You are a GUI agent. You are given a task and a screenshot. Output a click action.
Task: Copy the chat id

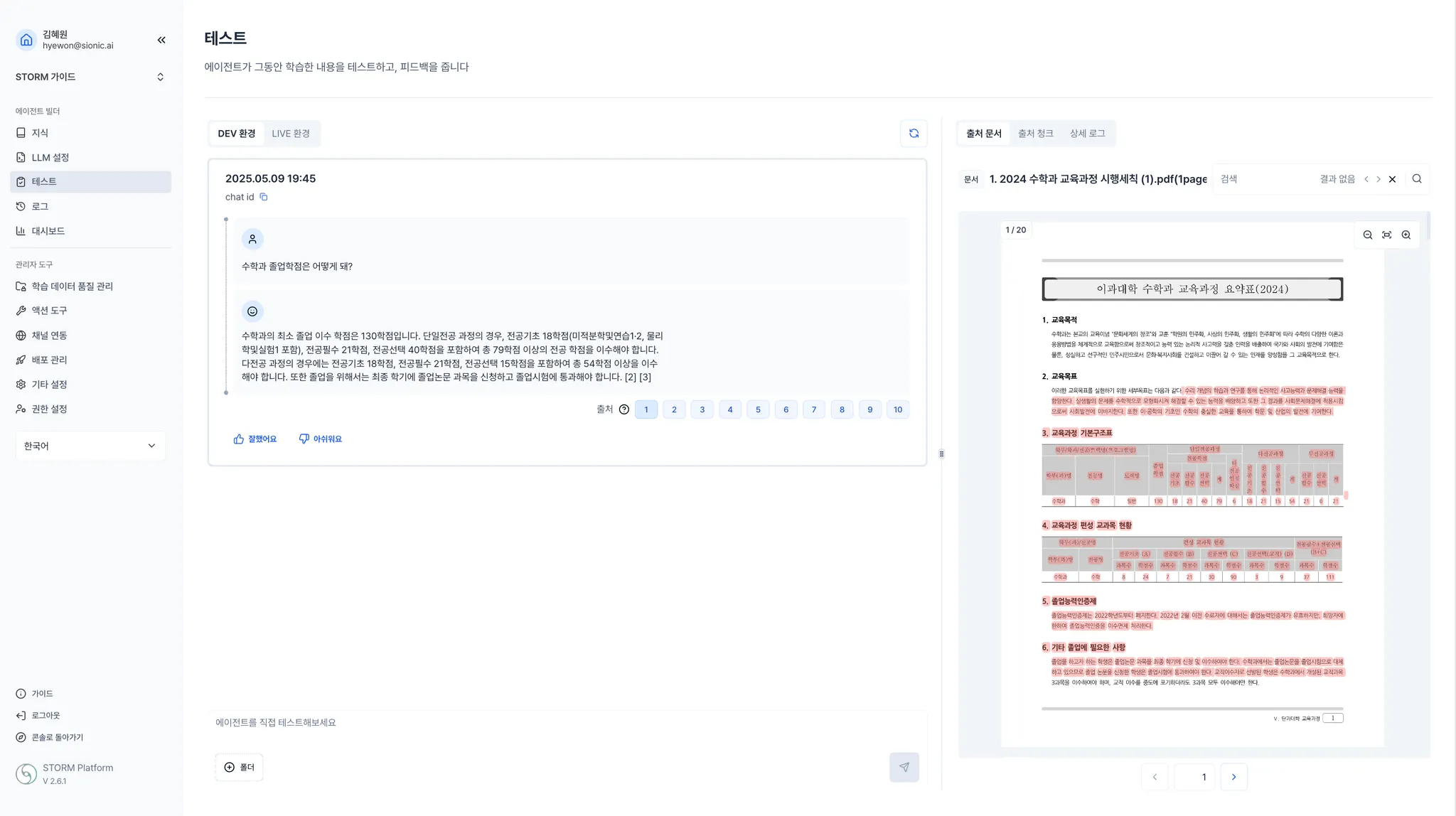pos(264,197)
